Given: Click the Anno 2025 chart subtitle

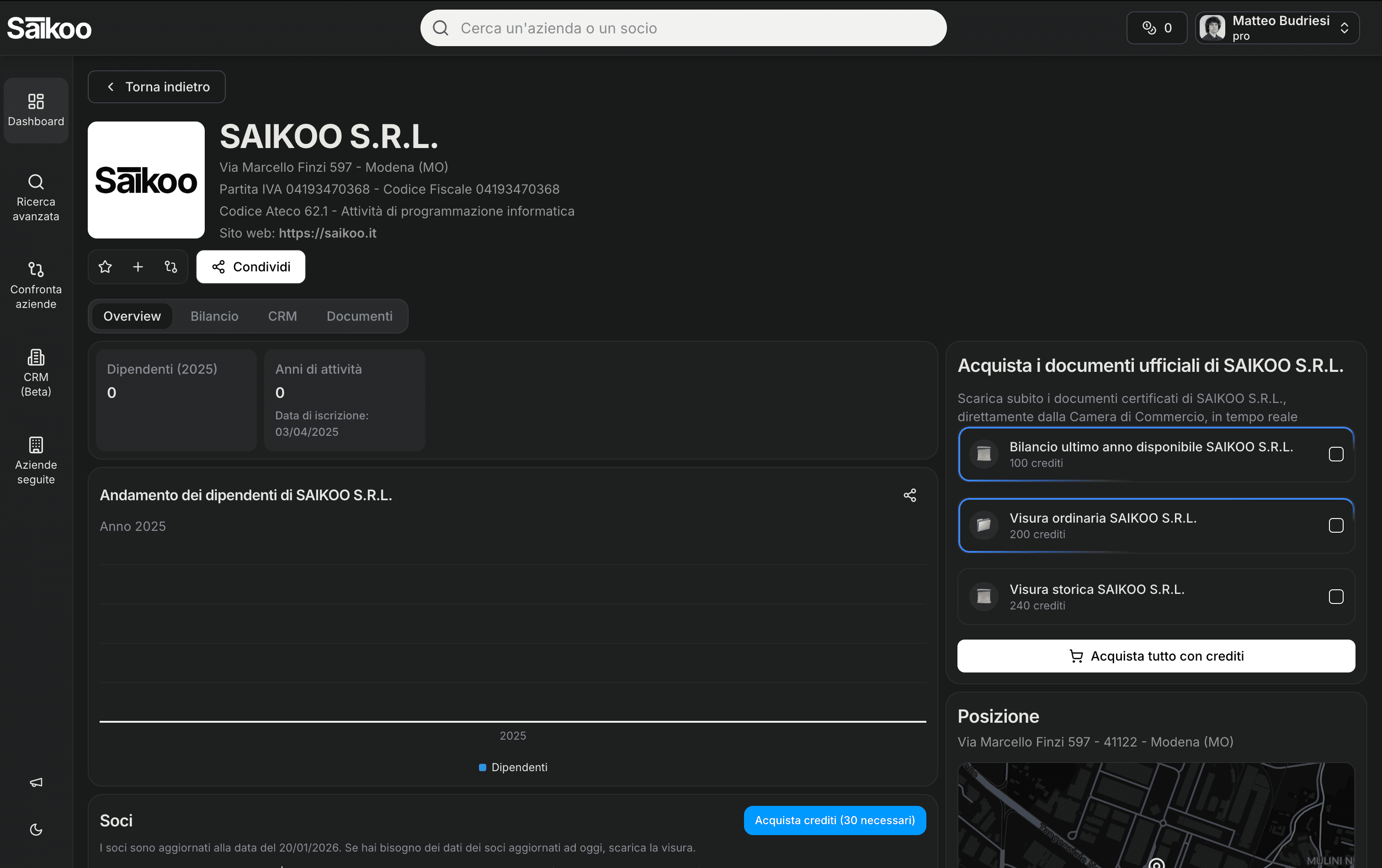Looking at the screenshot, I should [x=133, y=527].
